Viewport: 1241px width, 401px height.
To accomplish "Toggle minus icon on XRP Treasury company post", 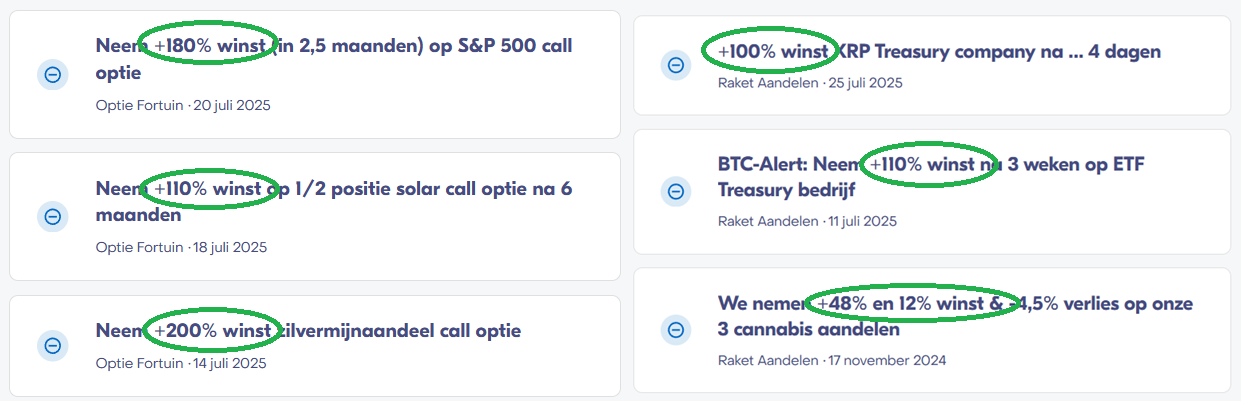I will point(675,65).
